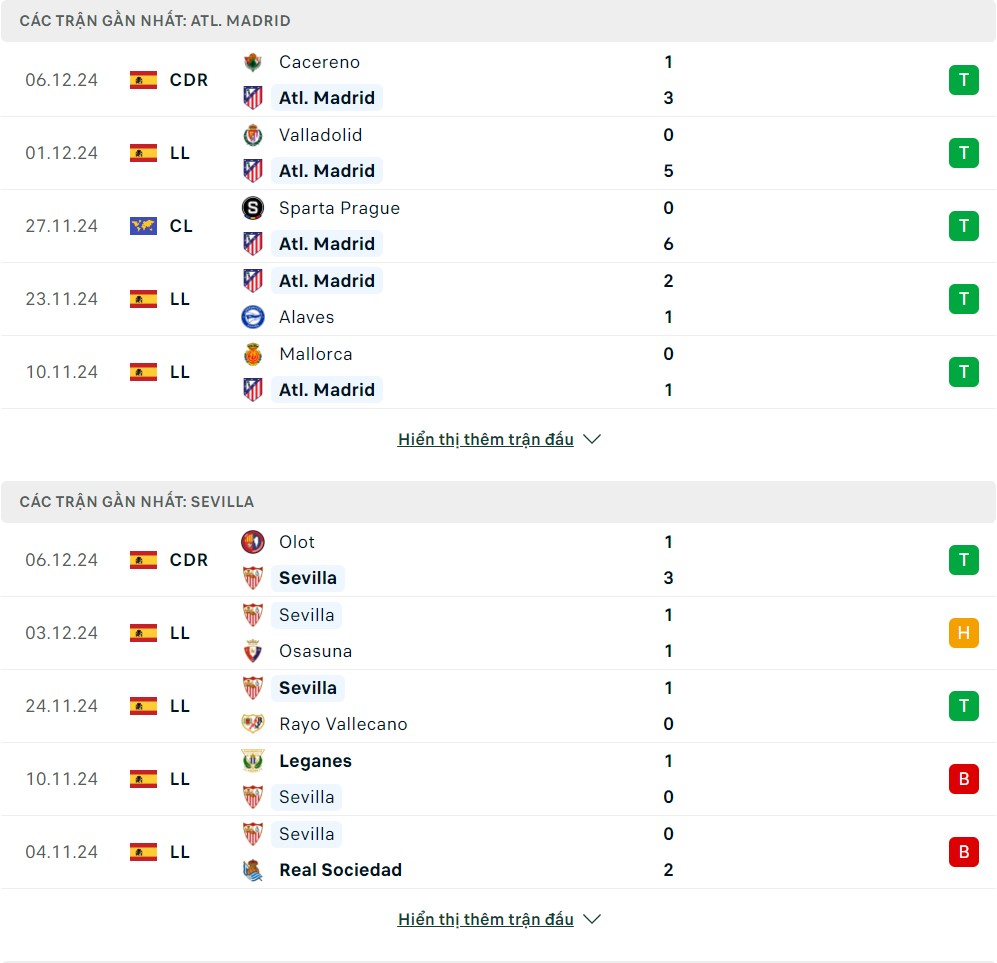Open the Sevilla vs Real Sociedad match row
Image resolution: width=997 pixels, height=963 pixels.
[x=498, y=852]
